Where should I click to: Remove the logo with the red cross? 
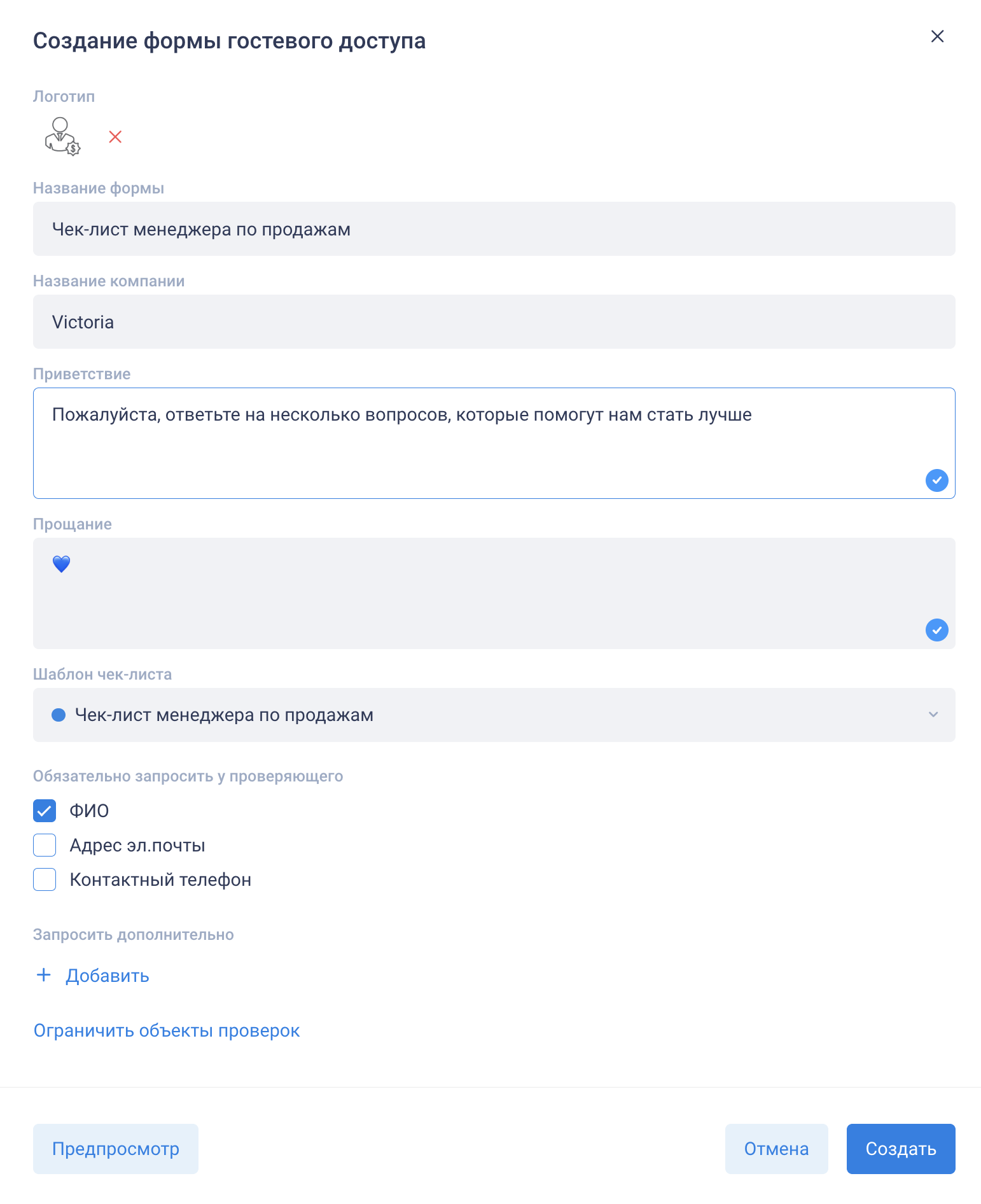pos(115,137)
